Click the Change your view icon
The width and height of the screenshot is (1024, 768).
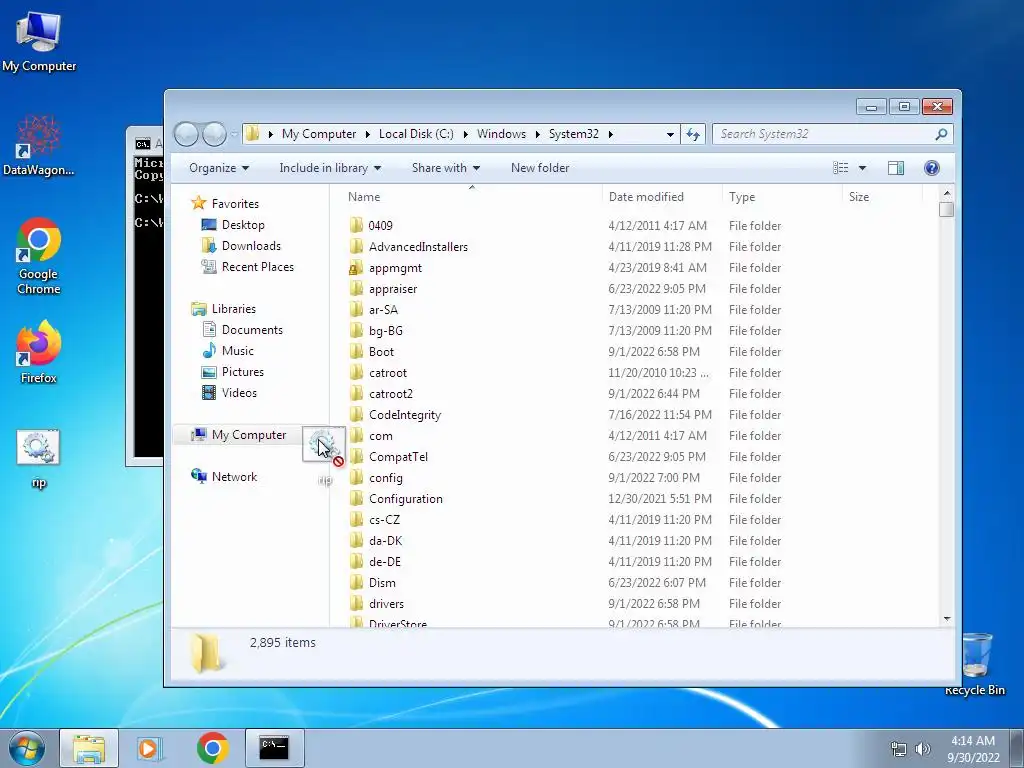tap(840, 168)
